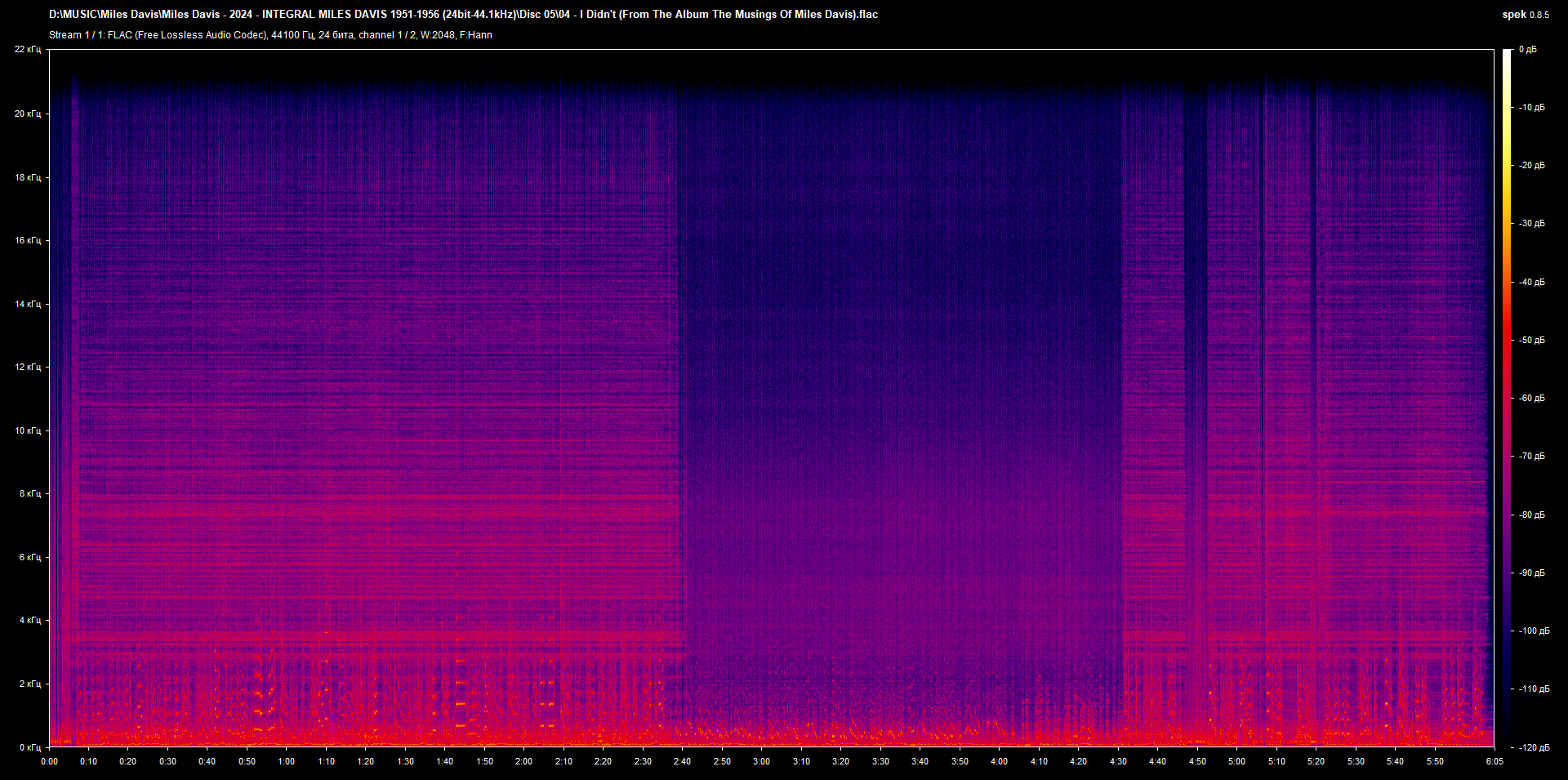1568x780 pixels.
Task: Click the '3:30' time axis label
Action: point(880,761)
